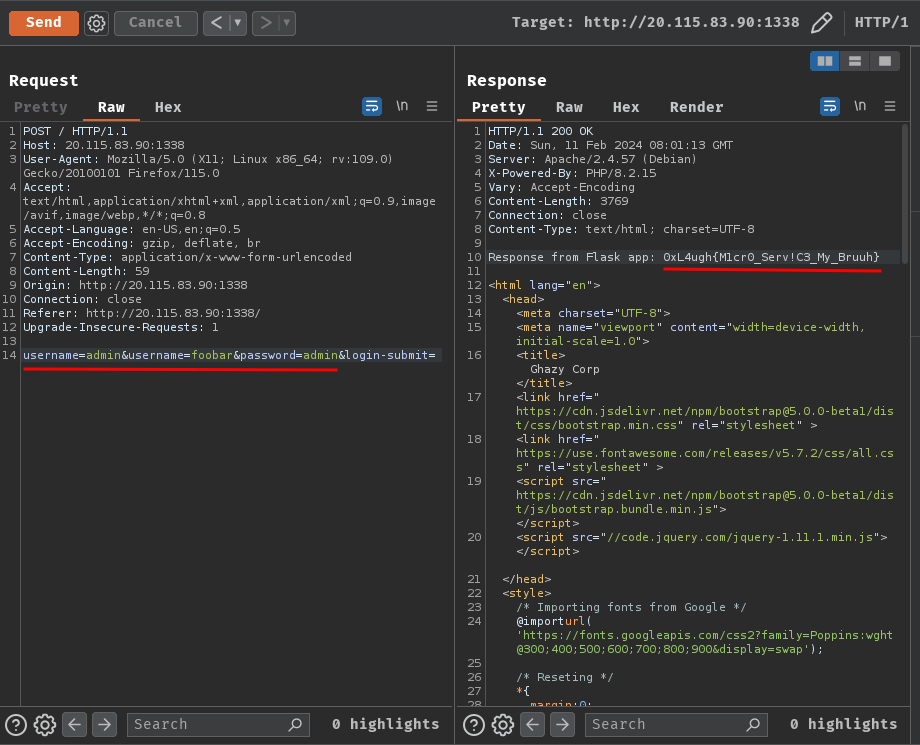Open help icon below Request pane
This screenshot has height=745, width=920.
point(16,725)
